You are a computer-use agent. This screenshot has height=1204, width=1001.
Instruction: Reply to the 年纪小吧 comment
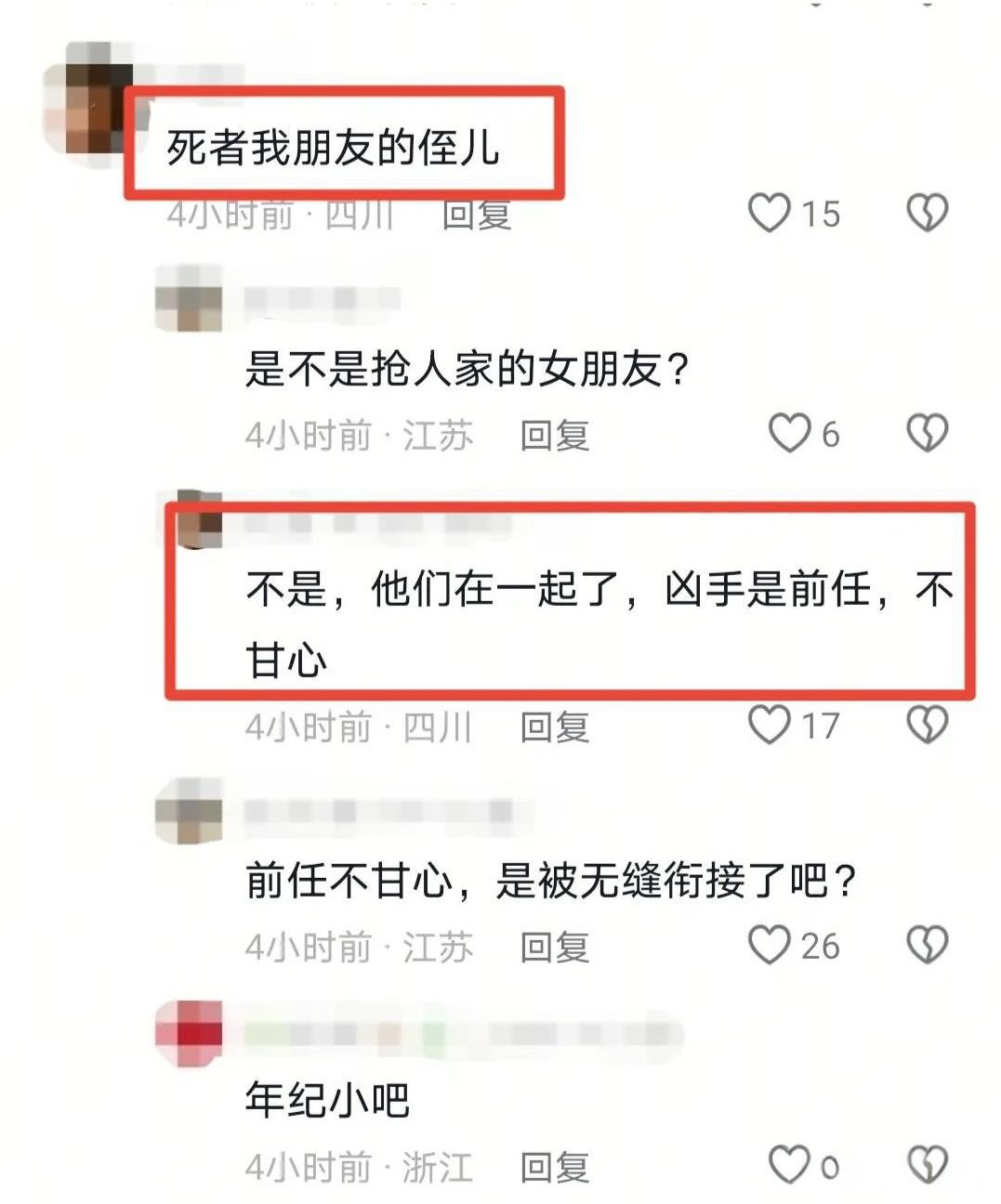click(555, 1167)
